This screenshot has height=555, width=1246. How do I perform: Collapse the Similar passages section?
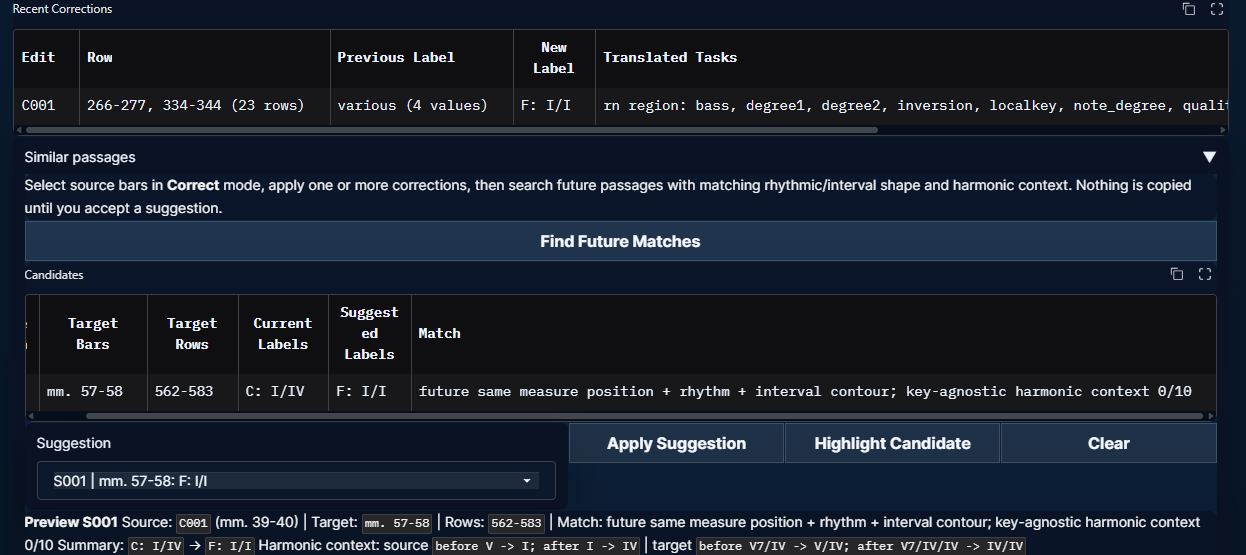click(1209, 157)
